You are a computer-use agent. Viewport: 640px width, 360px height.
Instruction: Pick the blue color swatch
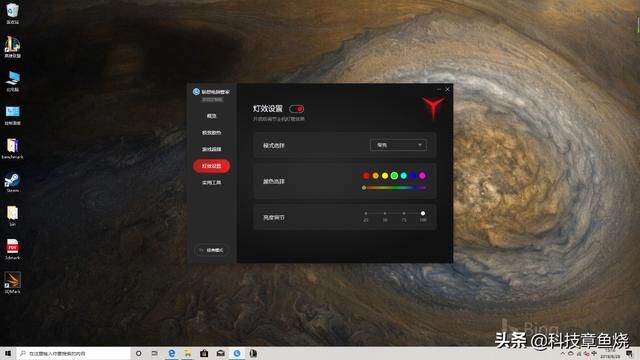point(413,176)
